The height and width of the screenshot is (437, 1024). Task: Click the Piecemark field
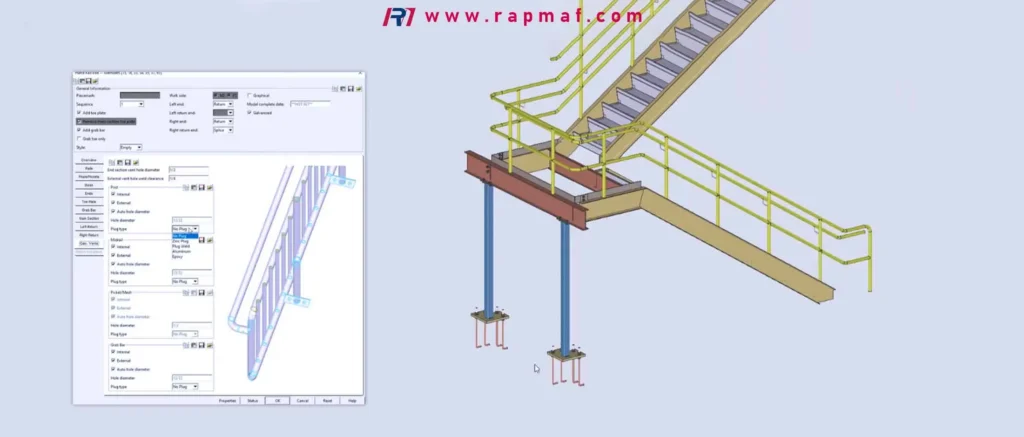click(x=140, y=95)
